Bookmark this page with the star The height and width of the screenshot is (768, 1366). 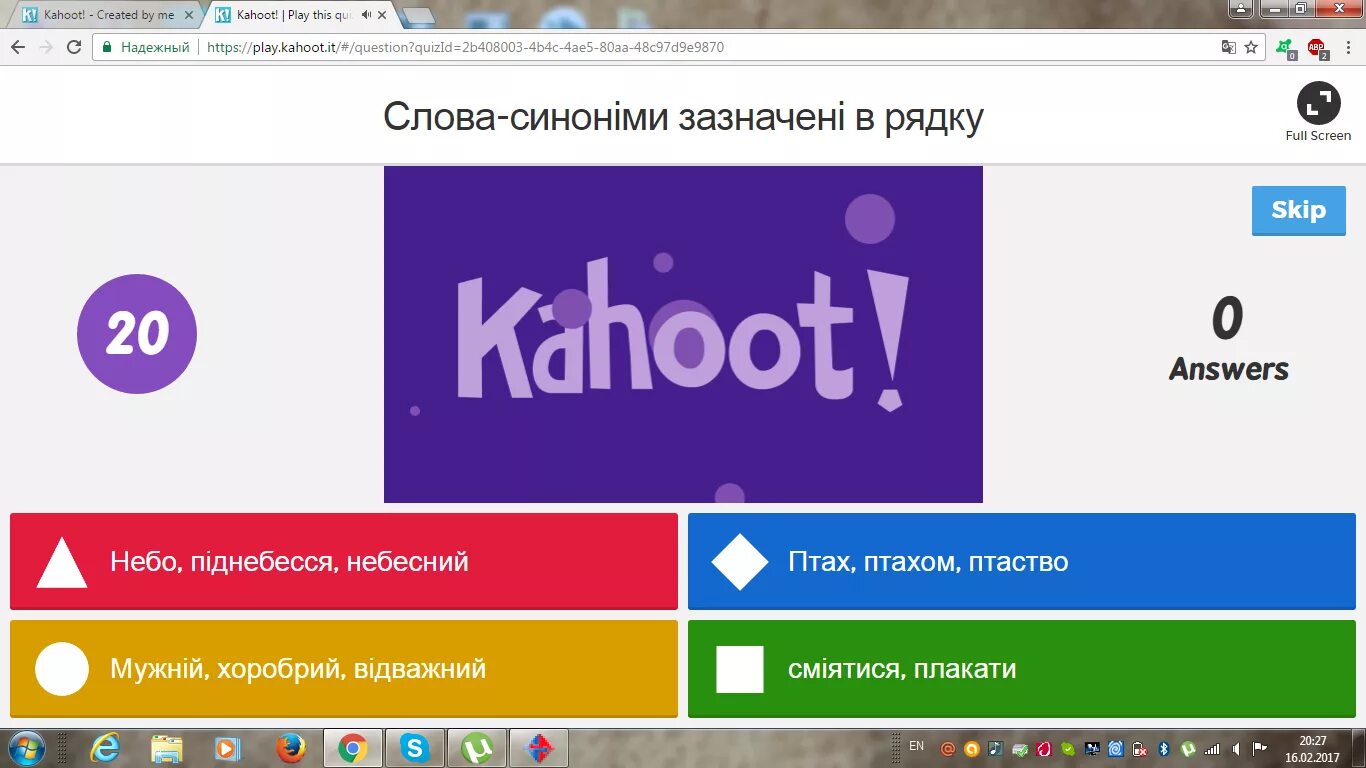coord(1251,47)
